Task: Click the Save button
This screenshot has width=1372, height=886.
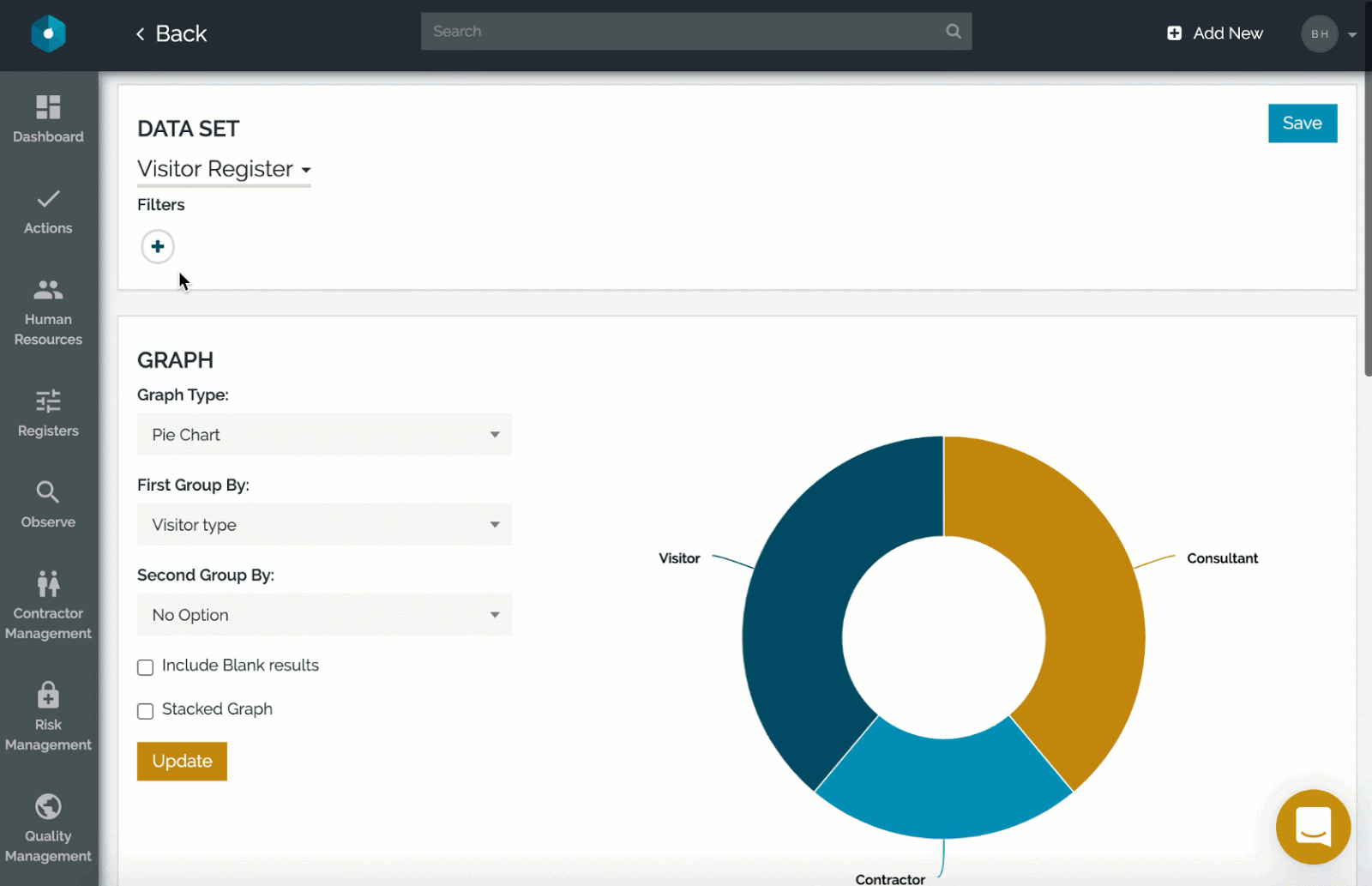Action: coord(1302,124)
